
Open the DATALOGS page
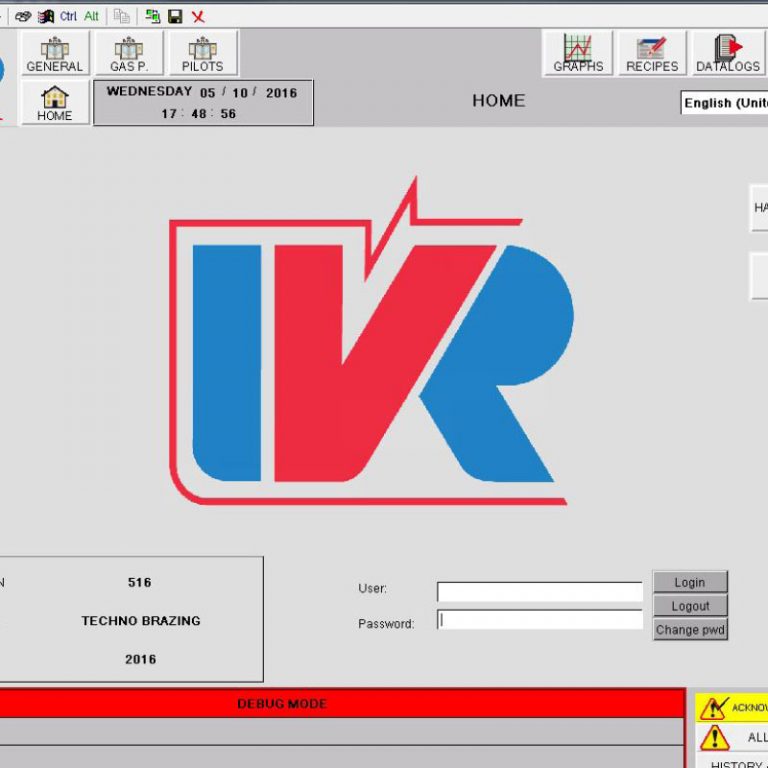tap(728, 53)
